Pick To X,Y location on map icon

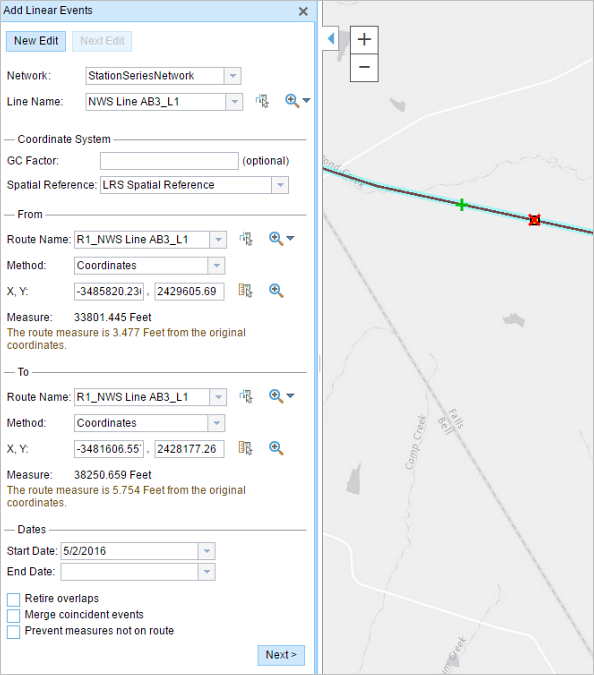pyautogui.click(x=246, y=448)
